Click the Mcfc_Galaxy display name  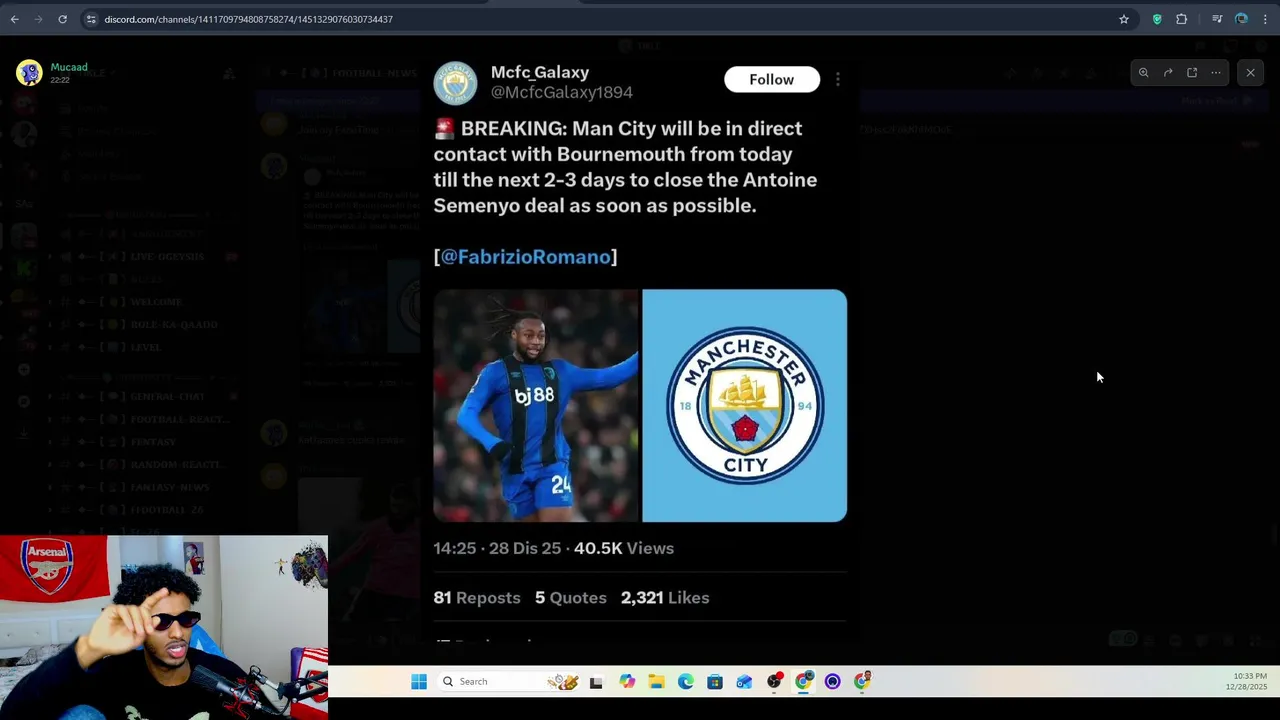[x=540, y=72]
